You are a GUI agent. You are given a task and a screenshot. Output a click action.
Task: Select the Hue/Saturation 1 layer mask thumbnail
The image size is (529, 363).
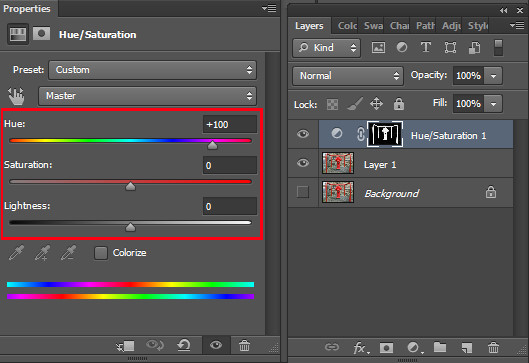pos(385,134)
